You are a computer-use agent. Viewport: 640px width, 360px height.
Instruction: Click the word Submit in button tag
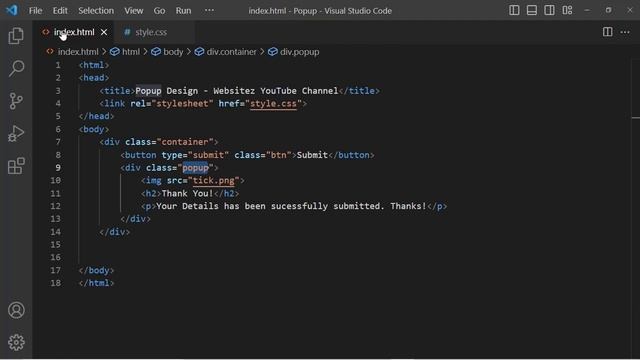[312, 155]
